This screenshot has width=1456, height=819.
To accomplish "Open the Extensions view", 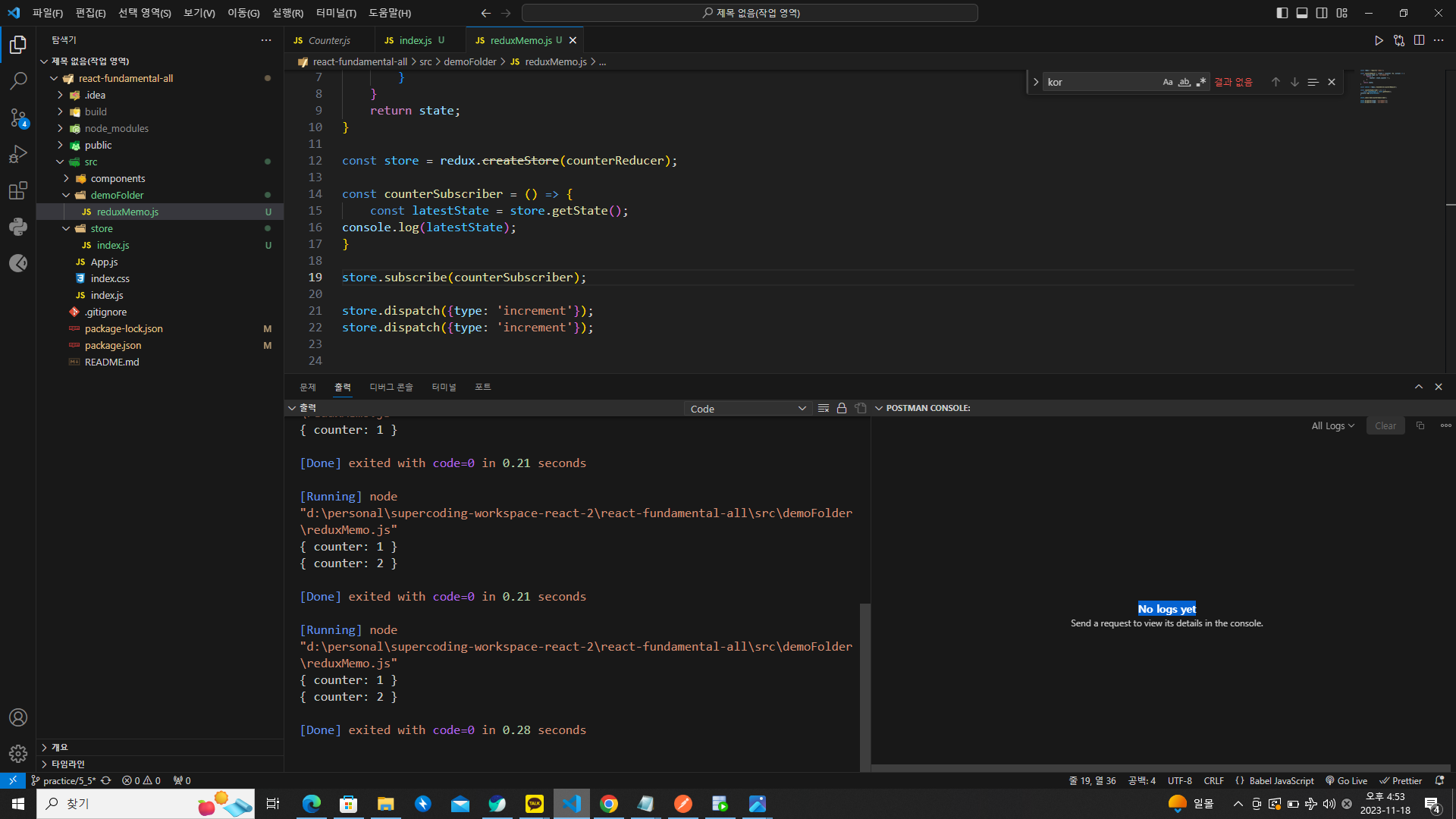I will click(x=18, y=190).
